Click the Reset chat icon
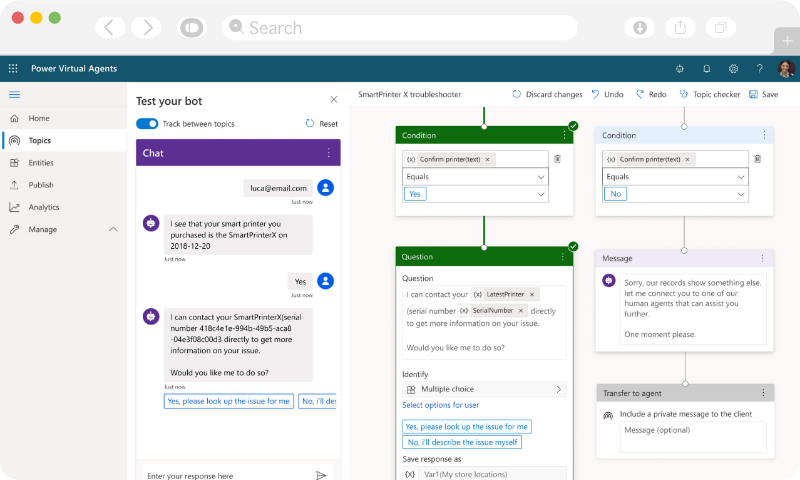Viewport: 800px width, 480px height. click(310, 124)
